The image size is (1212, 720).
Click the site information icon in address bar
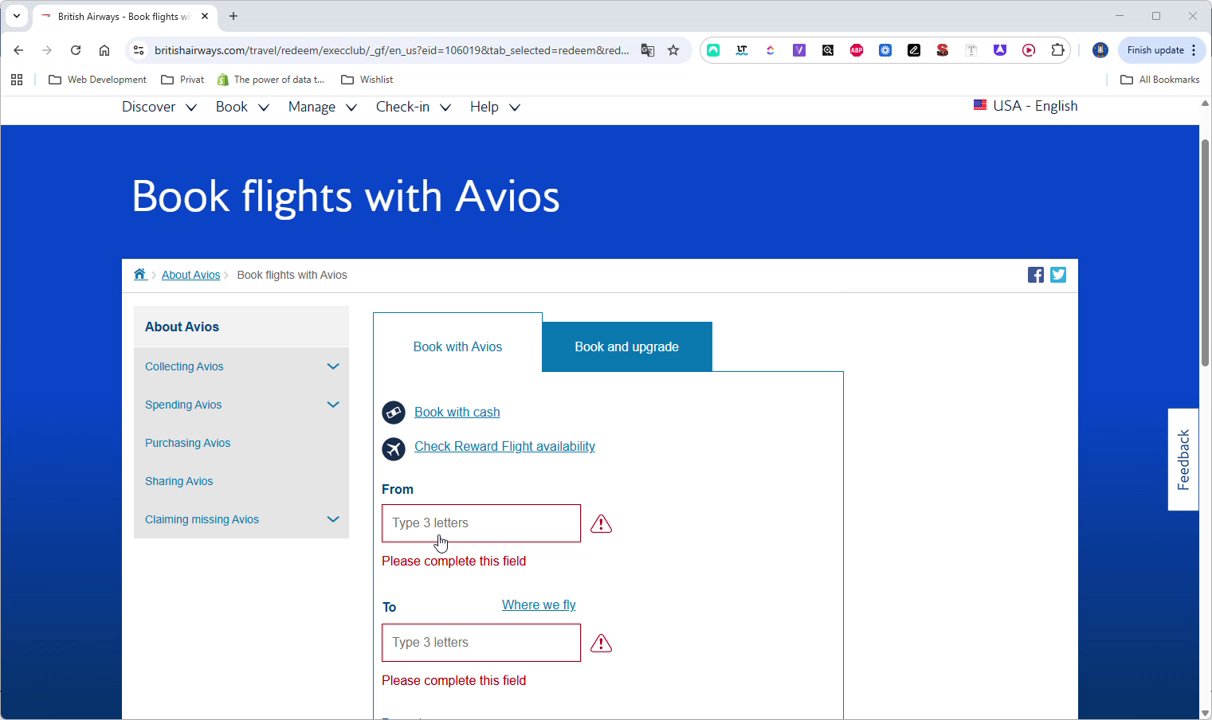tap(139, 50)
